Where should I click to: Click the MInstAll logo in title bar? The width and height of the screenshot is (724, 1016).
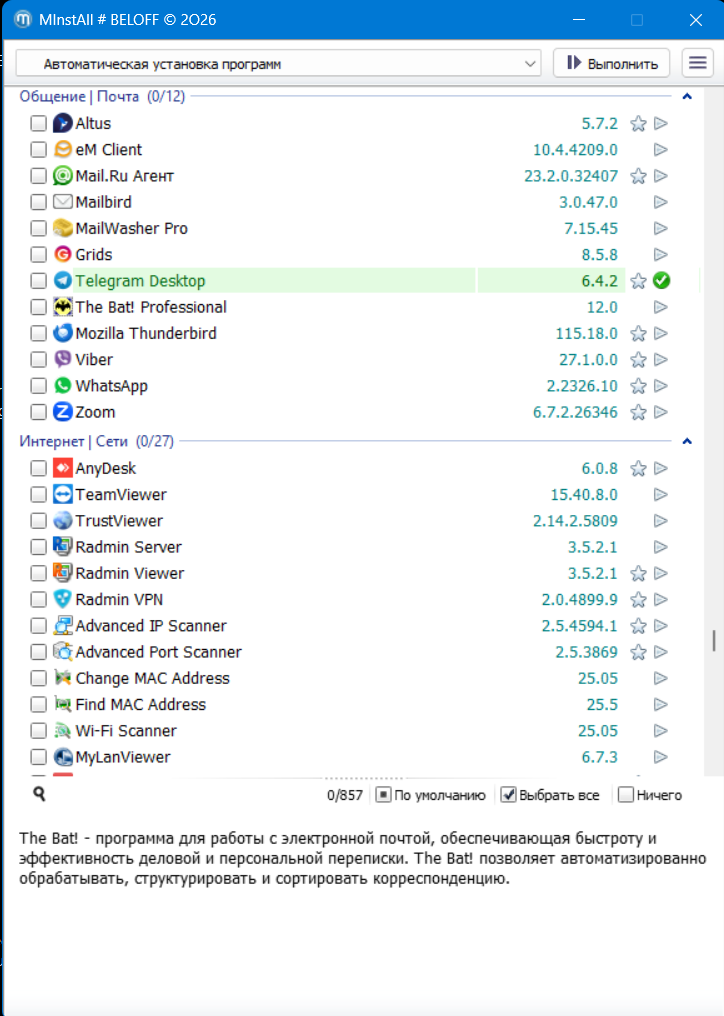pyautogui.click(x=23, y=19)
